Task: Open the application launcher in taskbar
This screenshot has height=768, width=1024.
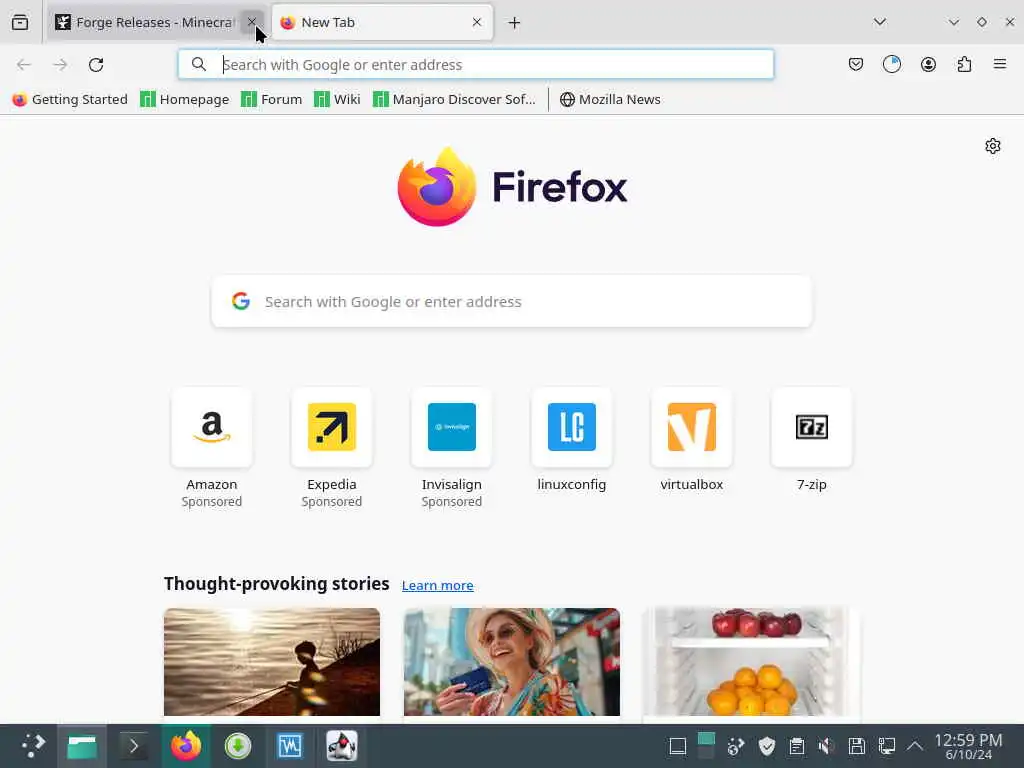Action: pos(33,746)
